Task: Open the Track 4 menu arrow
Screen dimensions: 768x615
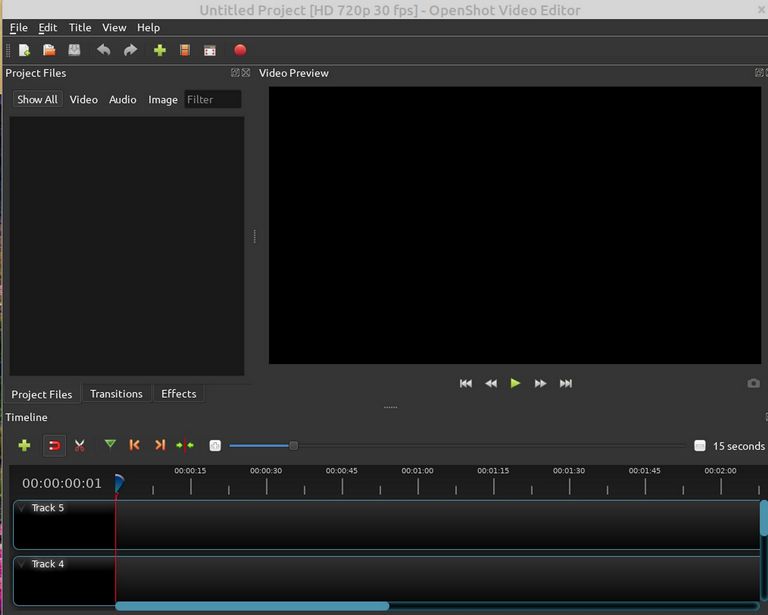Action: [22, 564]
